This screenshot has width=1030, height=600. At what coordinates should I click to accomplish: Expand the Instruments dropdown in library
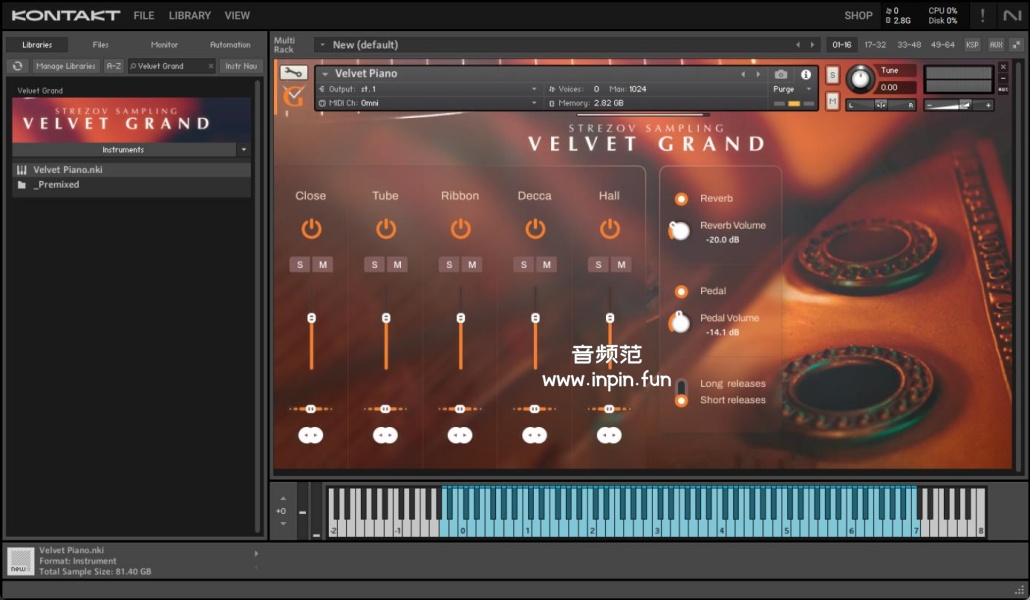click(x=244, y=150)
